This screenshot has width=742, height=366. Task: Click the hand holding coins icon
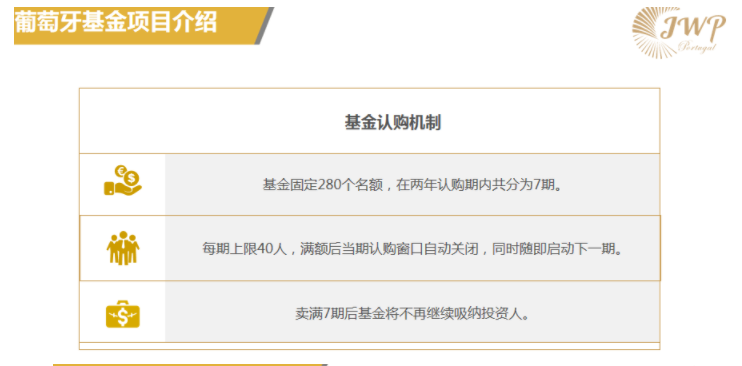(123, 180)
